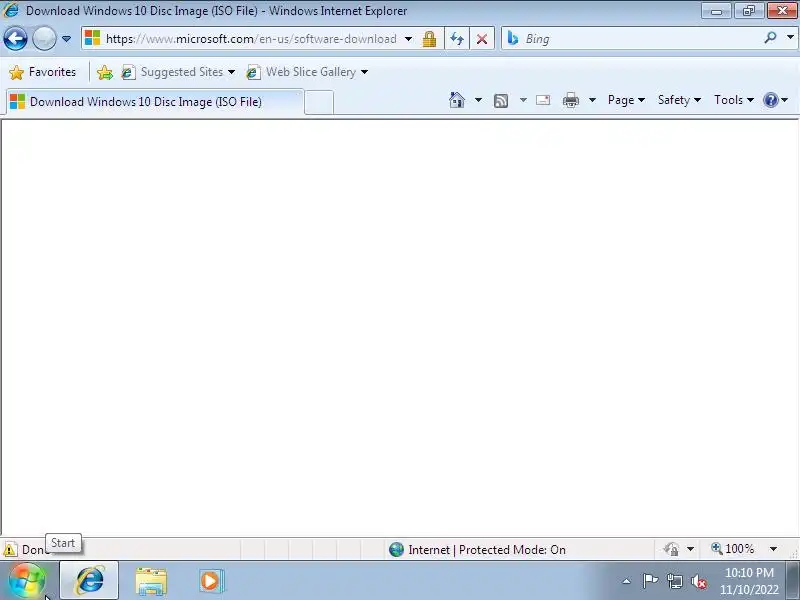The height and width of the screenshot is (600, 800).
Task: Click the privacy report status icon
Action: point(671,549)
